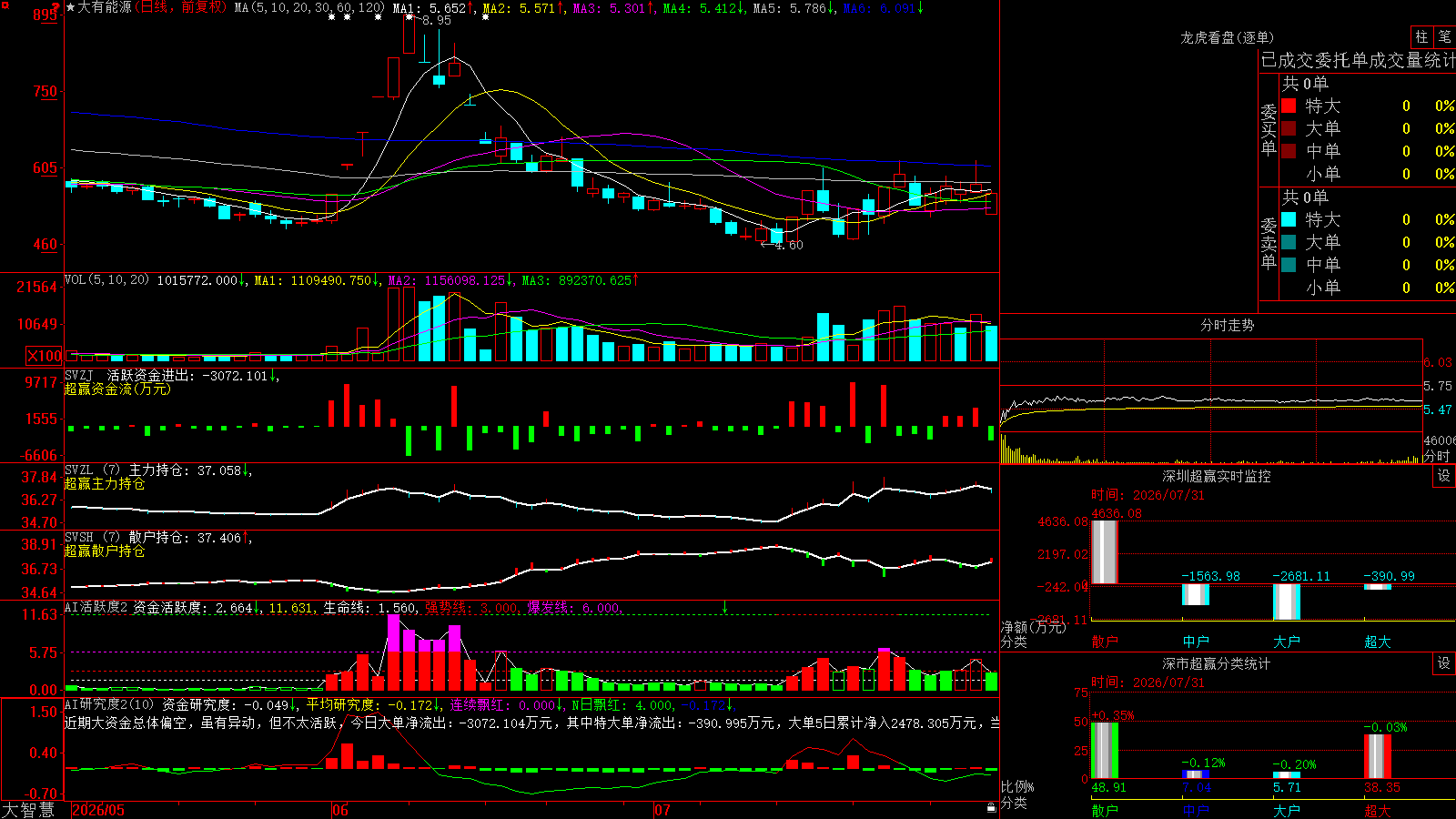This screenshot has height=819, width=1456.
Task: Click the 强势线: 3.000 label
Action: pyautogui.click(x=471, y=608)
